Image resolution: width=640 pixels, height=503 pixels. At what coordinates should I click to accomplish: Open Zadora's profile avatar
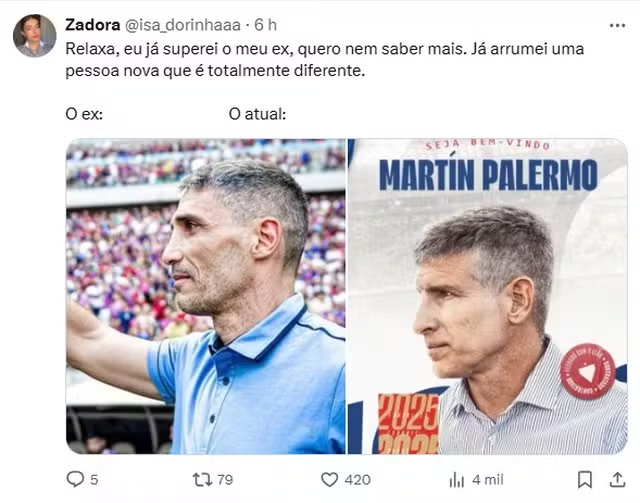(x=35, y=36)
